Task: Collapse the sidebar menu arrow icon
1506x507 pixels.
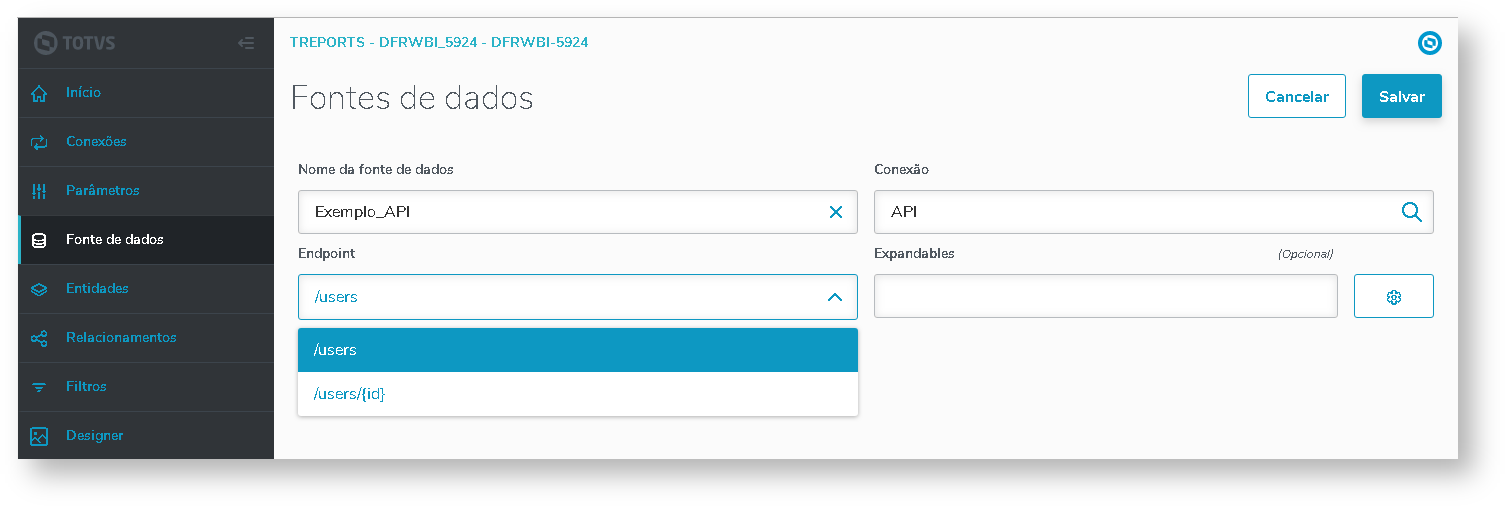Action: click(x=246, y=43)
